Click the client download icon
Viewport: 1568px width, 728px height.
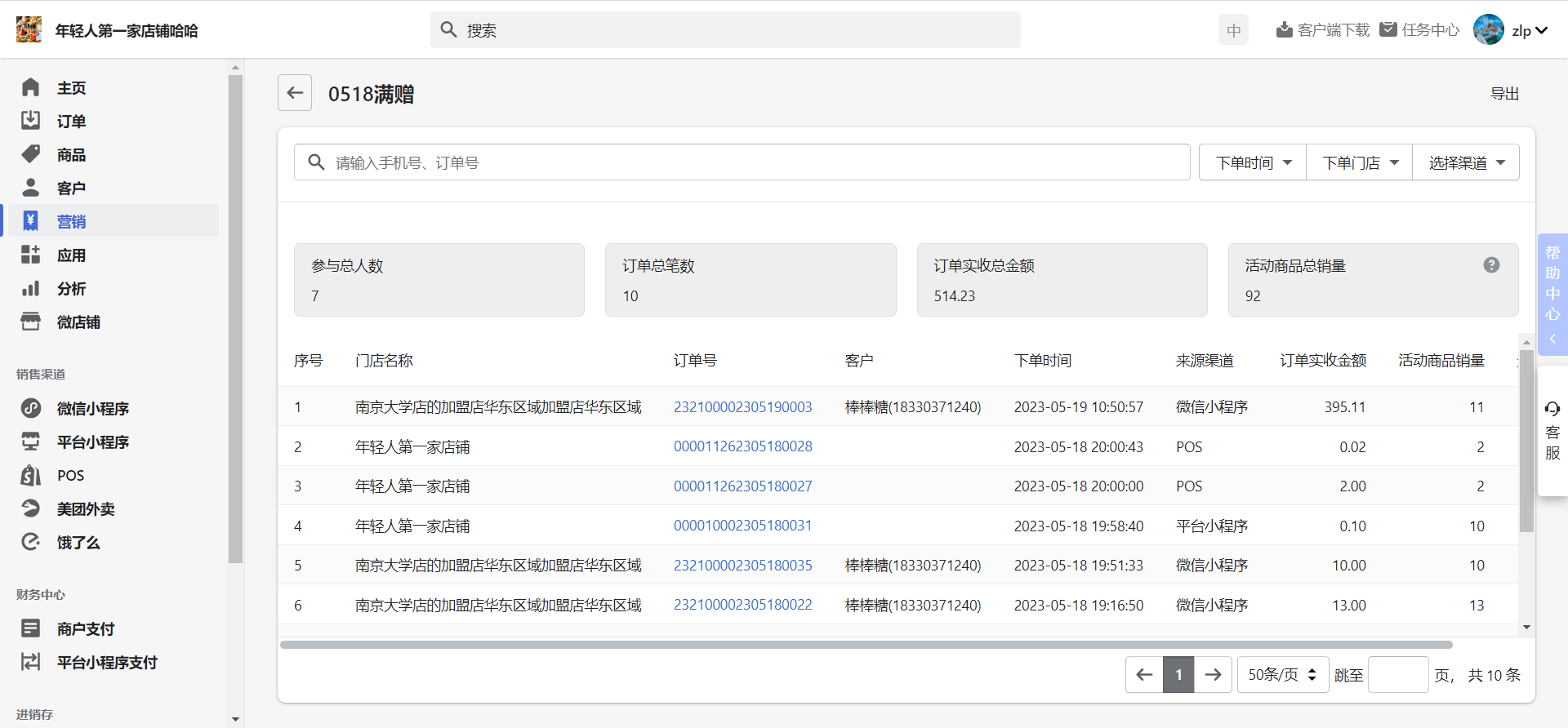pyautogui.click(x=1285, y=30)
